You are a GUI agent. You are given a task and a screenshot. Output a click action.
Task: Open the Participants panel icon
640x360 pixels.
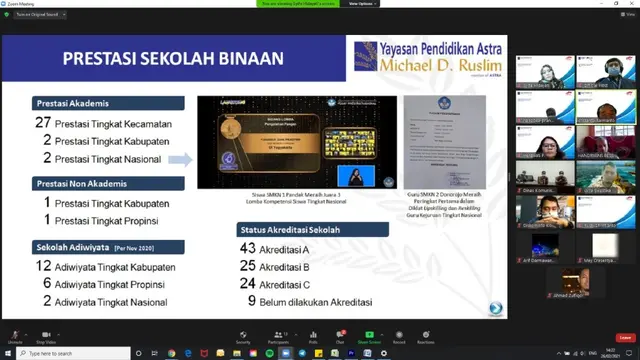point(278,335)
